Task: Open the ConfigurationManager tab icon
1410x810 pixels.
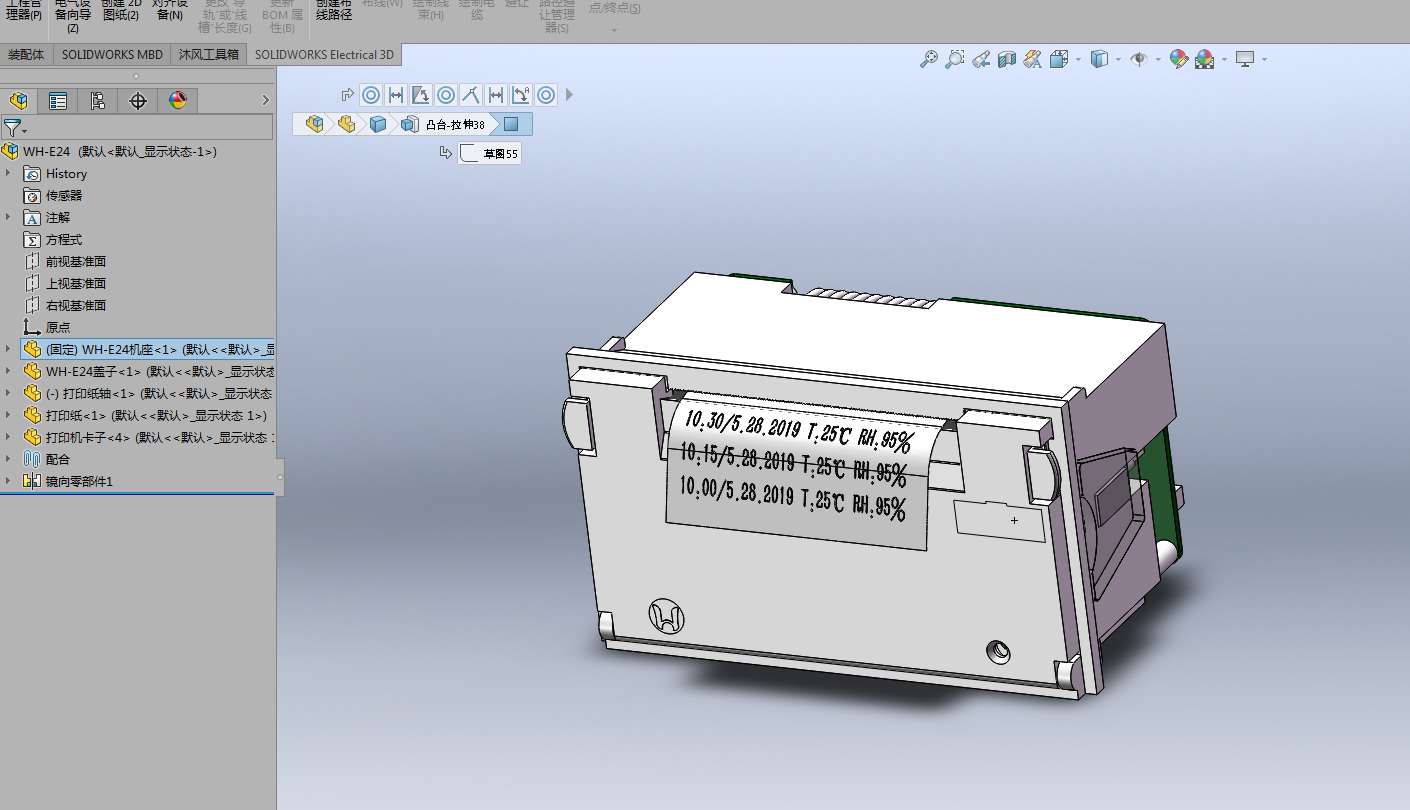Action: (x=98, y=100)
